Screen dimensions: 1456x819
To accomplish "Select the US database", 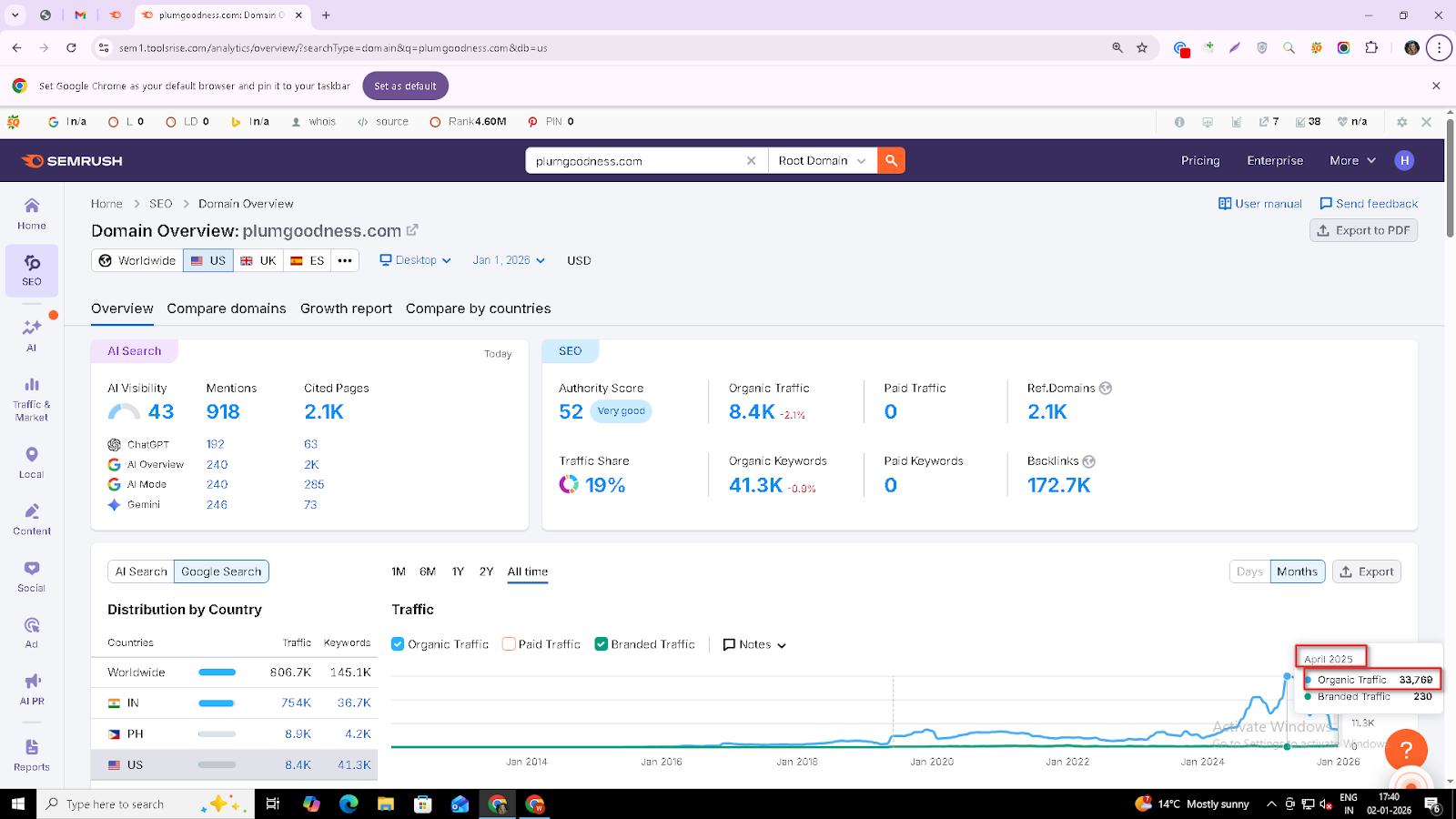I will point(208,260).
